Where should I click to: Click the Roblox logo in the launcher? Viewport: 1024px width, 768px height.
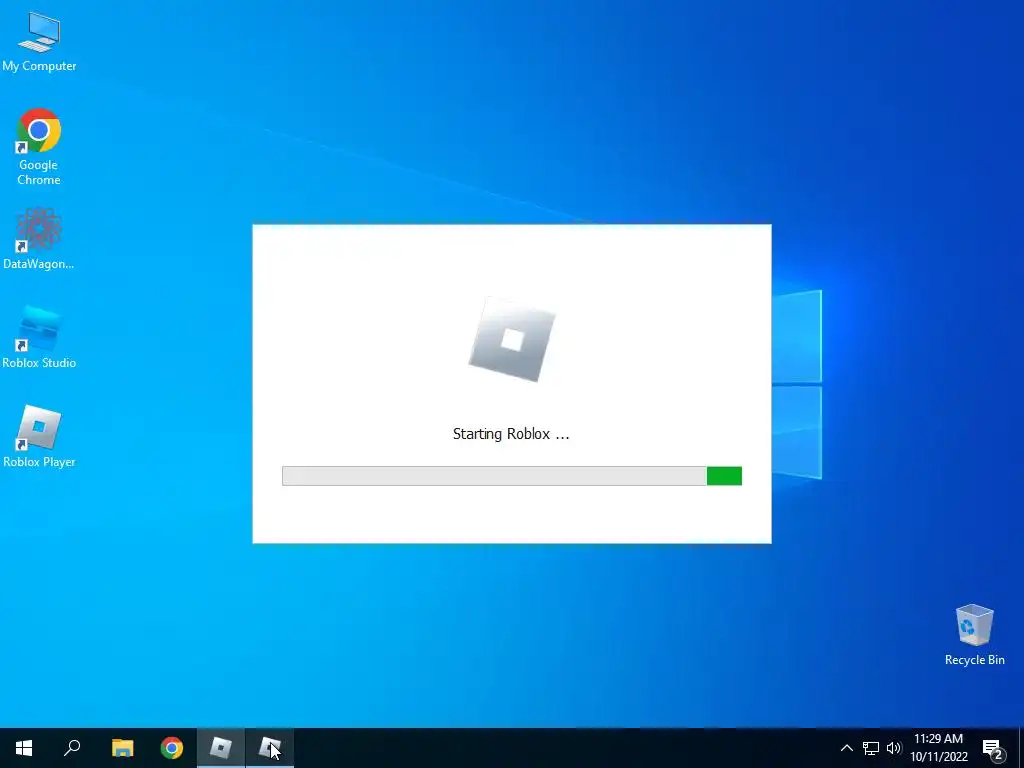pyautogui.click(x=512, y=340)
